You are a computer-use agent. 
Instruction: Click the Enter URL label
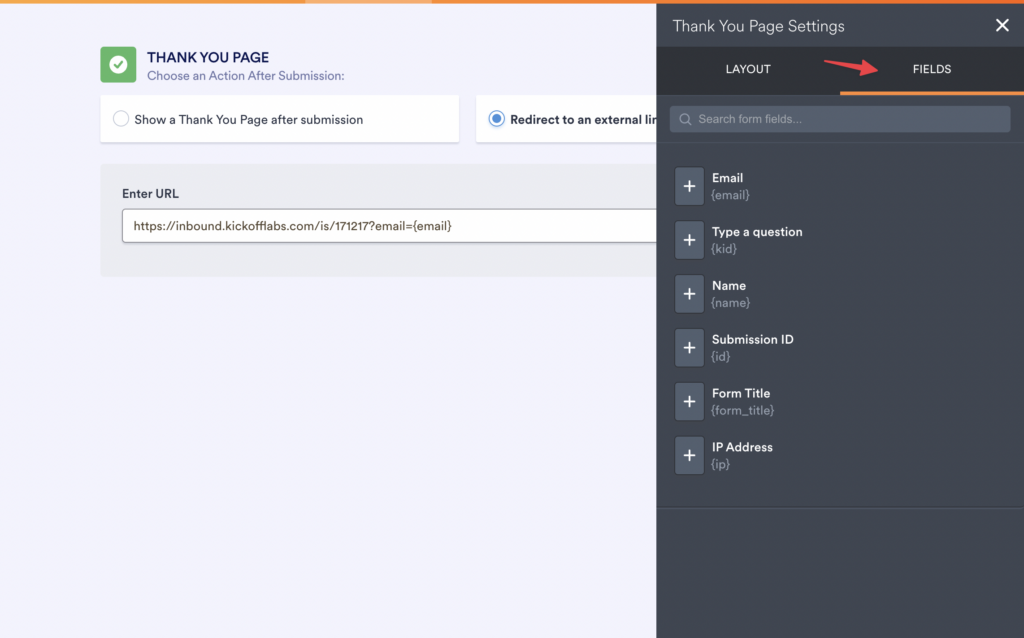[150, 193]
